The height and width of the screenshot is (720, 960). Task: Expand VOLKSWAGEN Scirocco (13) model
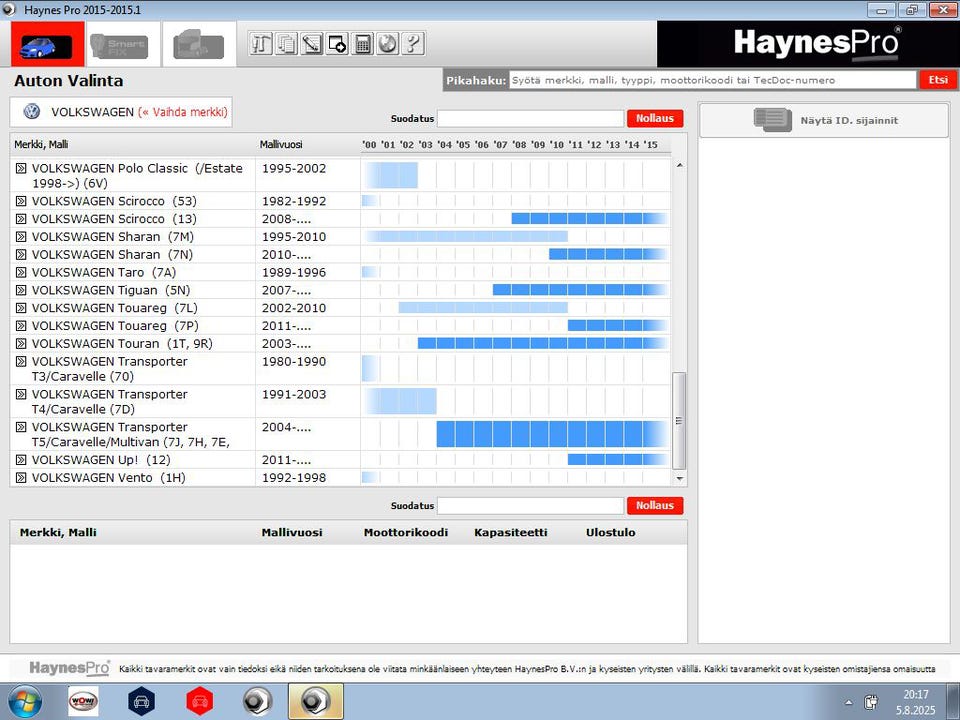point(21,219)
